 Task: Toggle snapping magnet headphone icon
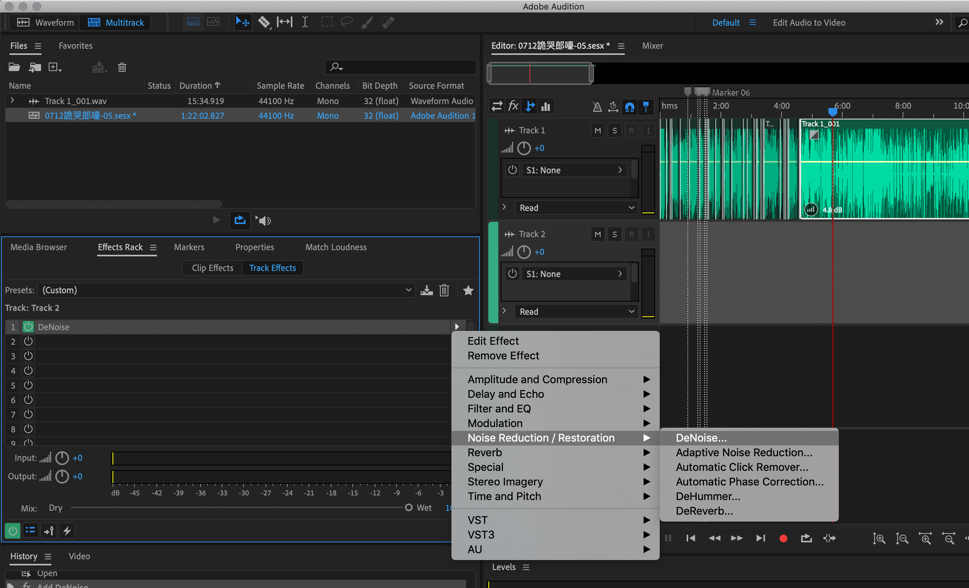pos(630,106)
